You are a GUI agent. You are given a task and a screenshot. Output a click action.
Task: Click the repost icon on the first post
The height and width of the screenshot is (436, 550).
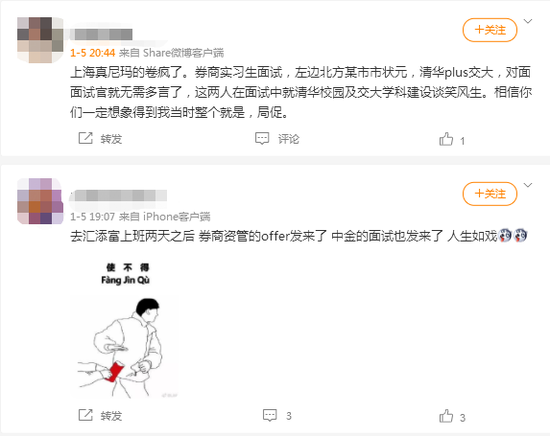pos(85,138)
